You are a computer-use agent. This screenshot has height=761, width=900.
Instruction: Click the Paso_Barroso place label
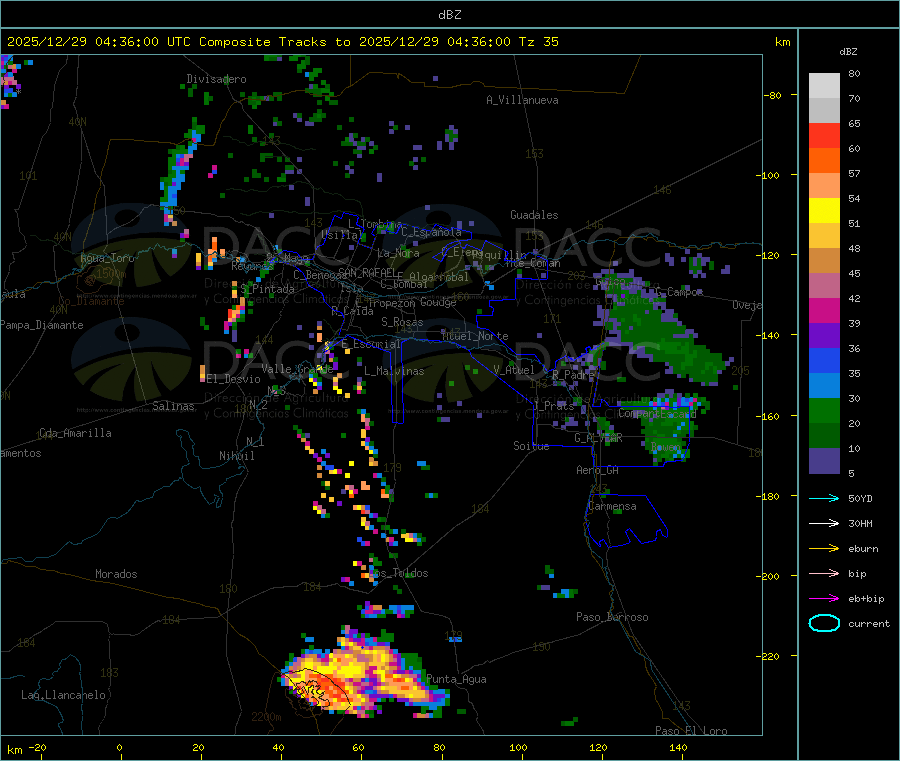coord(612,617)
